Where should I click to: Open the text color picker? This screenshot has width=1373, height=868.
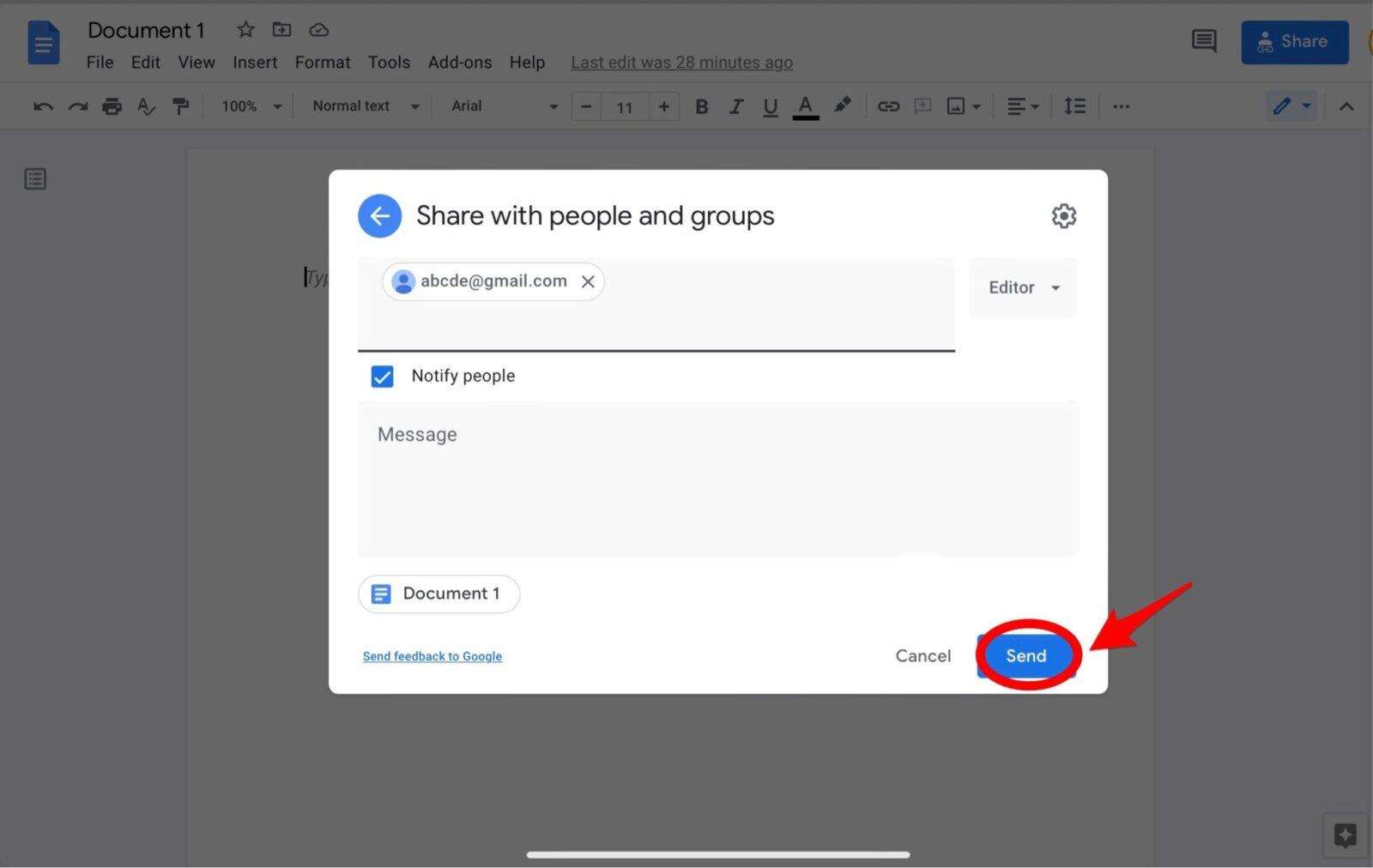point(805,105)
